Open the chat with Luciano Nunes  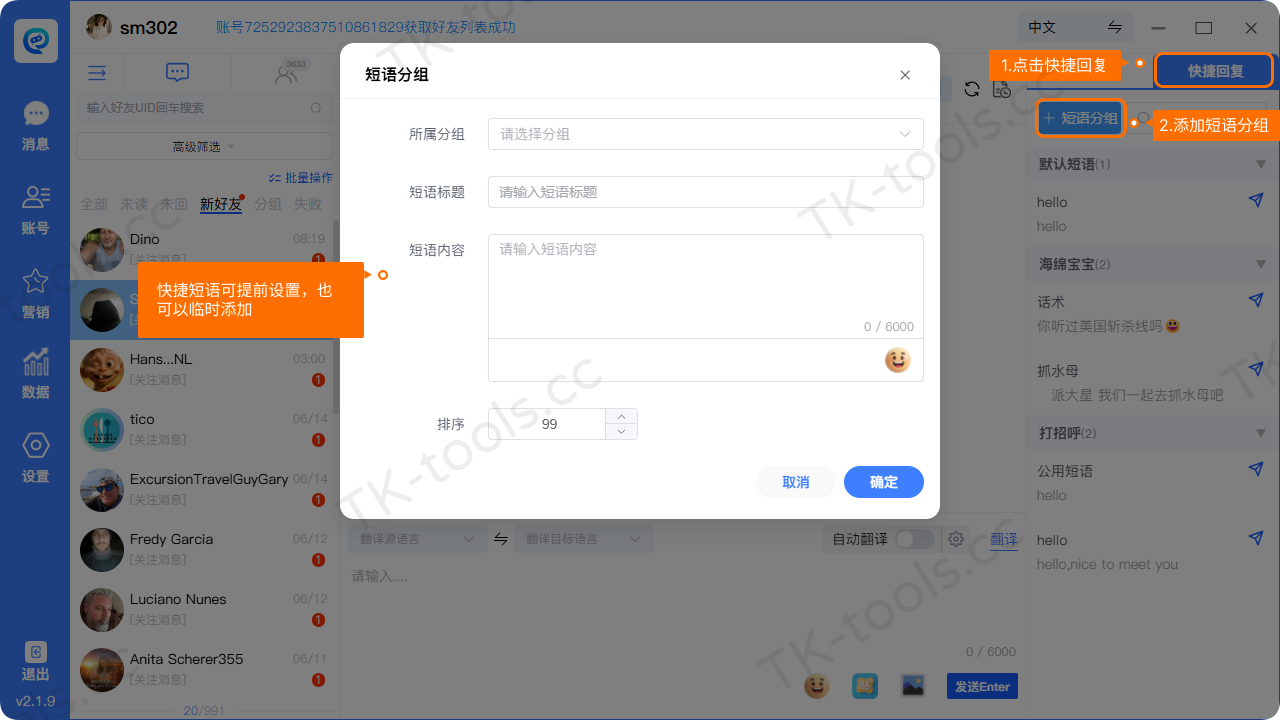tap(204, 610)
